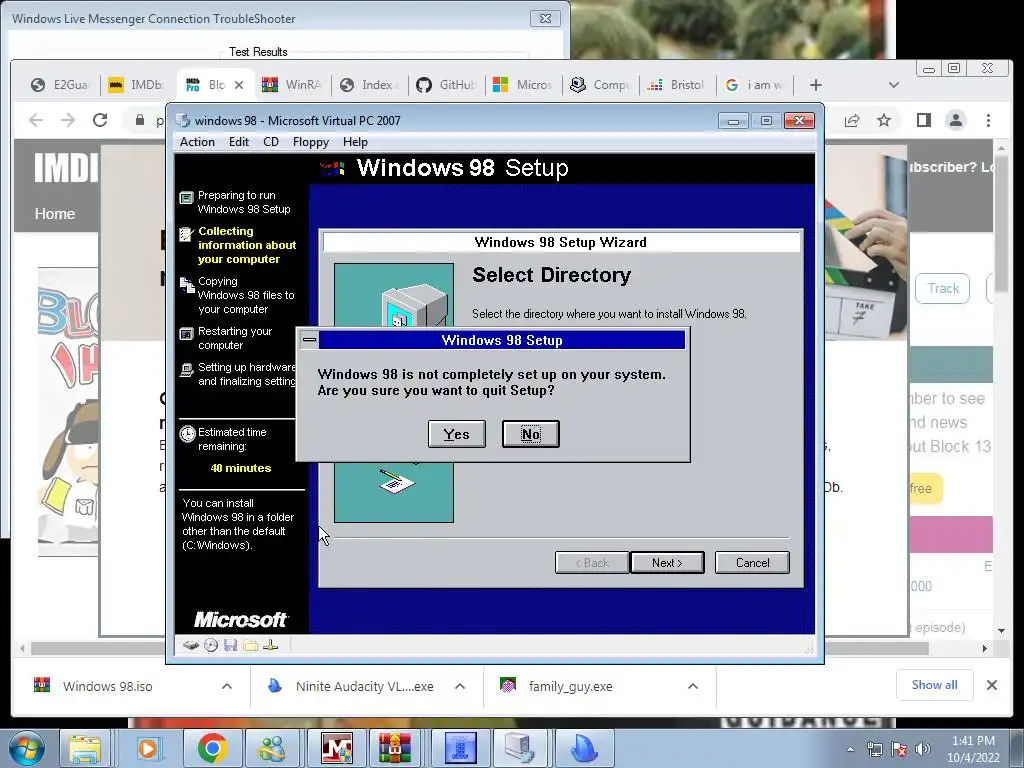
Task: Click the network status icon in Virtual PC
Action: point(270,645)
